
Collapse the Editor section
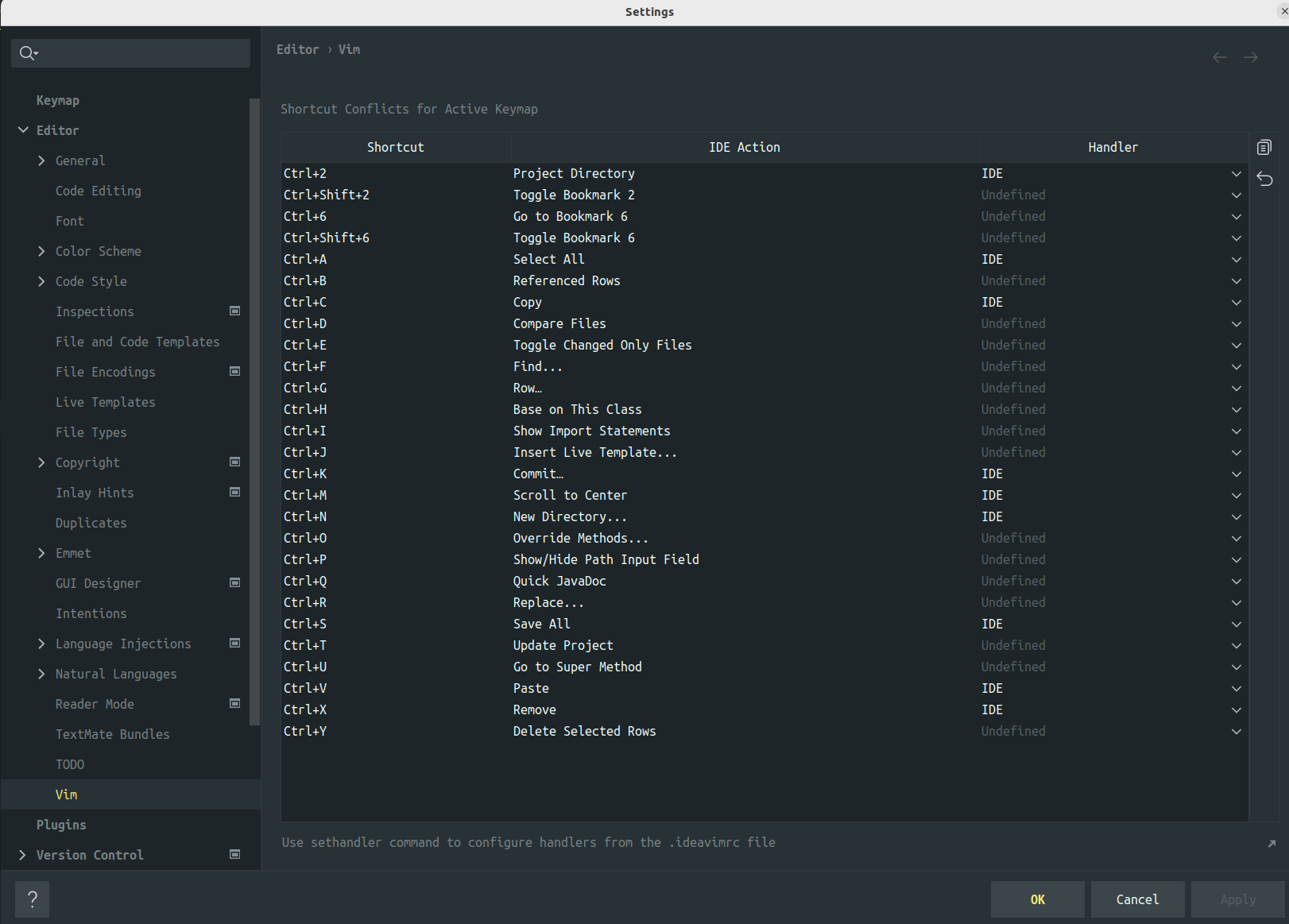pos(23,130)
